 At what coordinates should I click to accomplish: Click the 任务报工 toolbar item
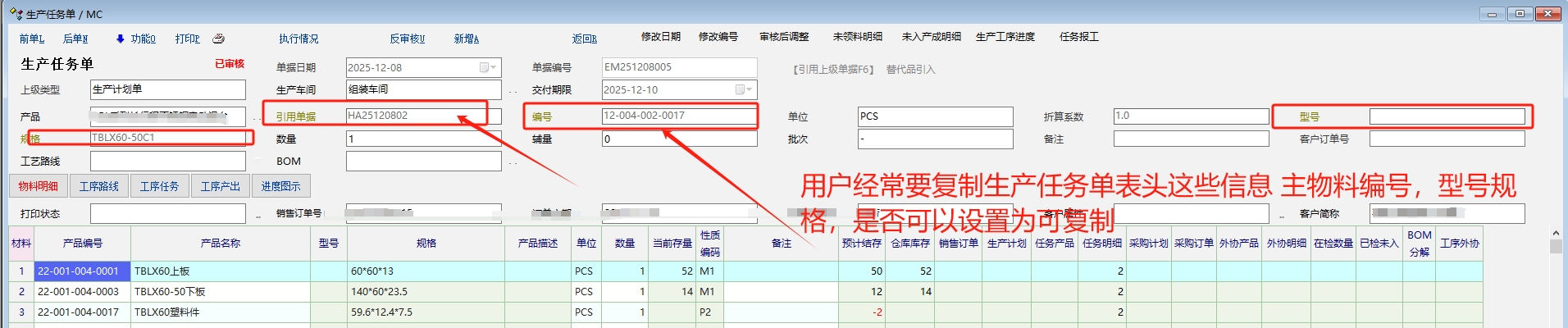[1079, 37]
